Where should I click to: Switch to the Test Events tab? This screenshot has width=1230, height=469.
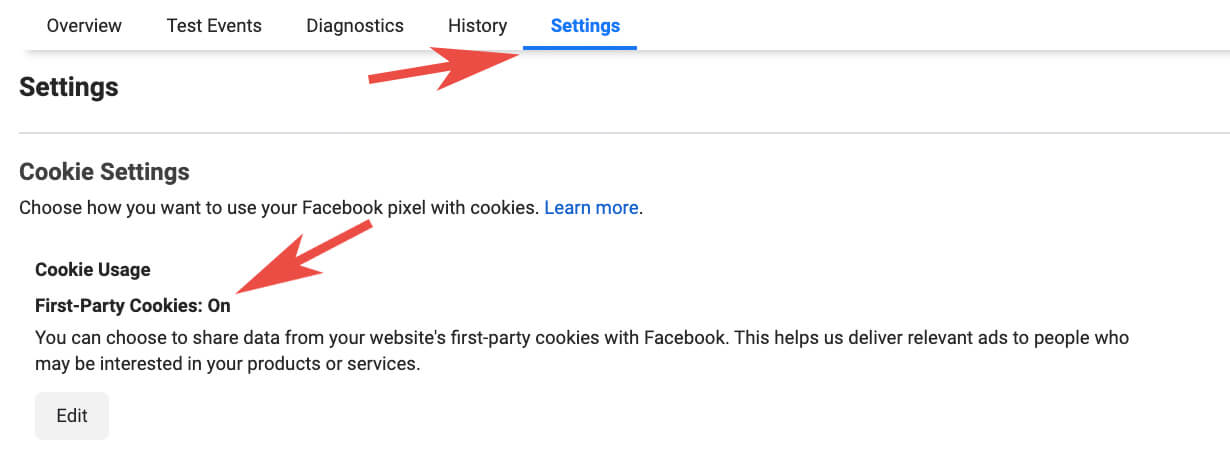214,26
